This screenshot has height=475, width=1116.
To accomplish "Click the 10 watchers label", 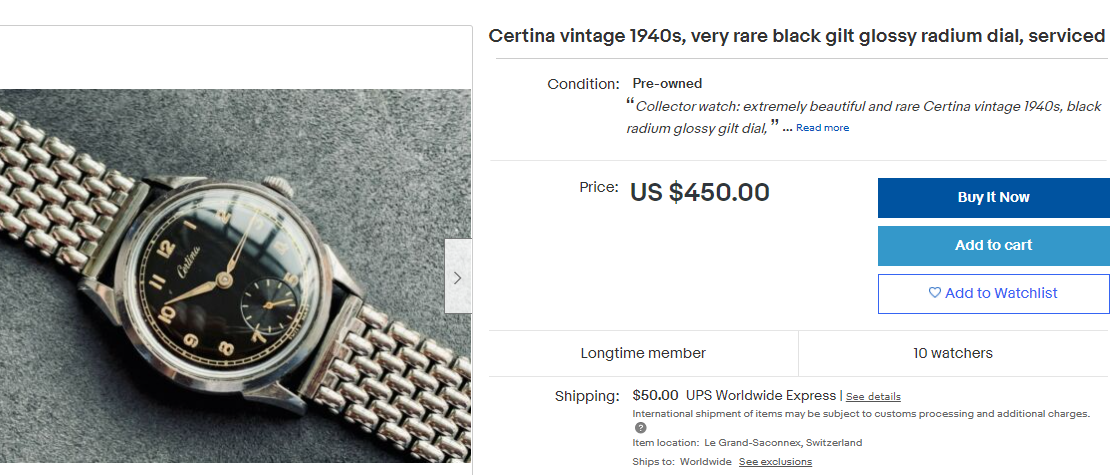I will point(953,353).
